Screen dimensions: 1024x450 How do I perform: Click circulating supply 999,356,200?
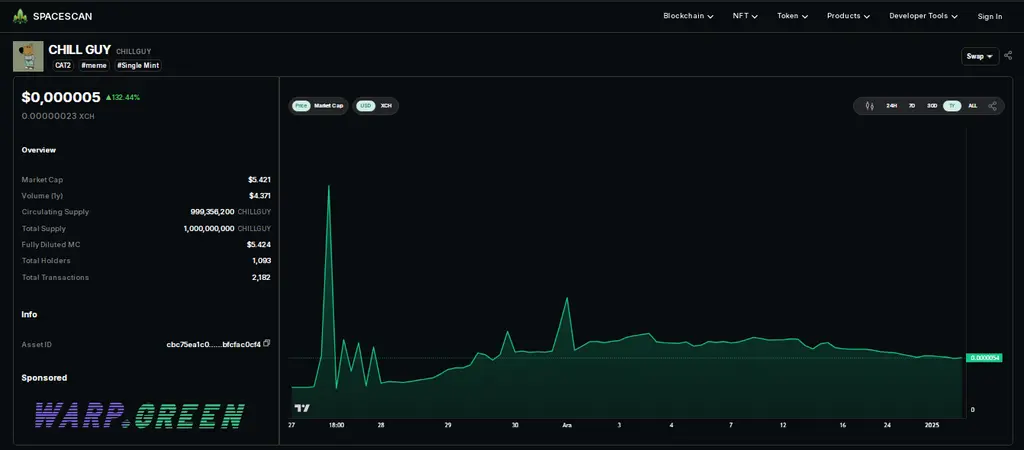(212, 212)
